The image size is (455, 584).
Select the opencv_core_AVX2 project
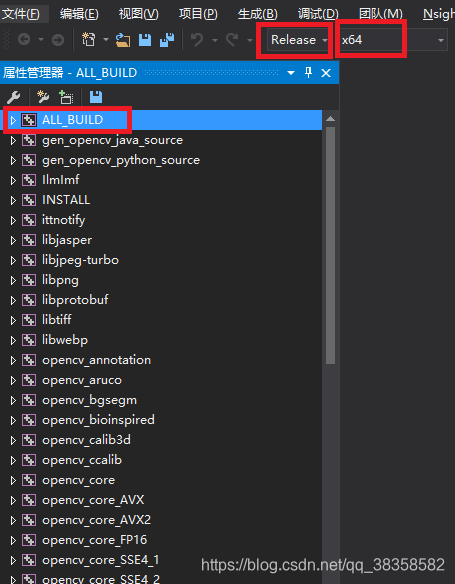96,520
